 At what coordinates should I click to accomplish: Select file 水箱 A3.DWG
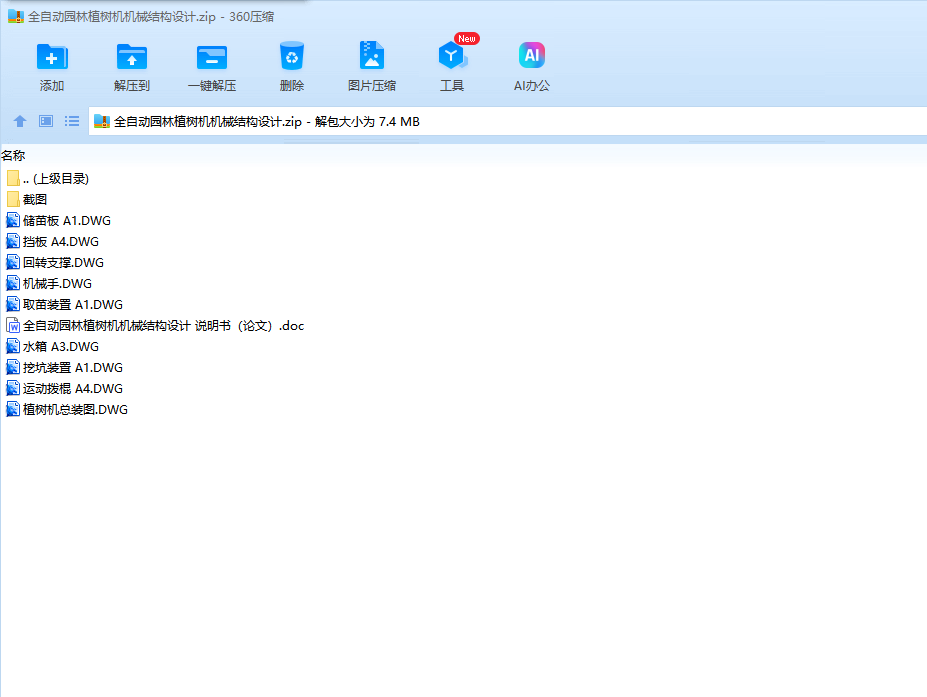[x=53, y=346]
